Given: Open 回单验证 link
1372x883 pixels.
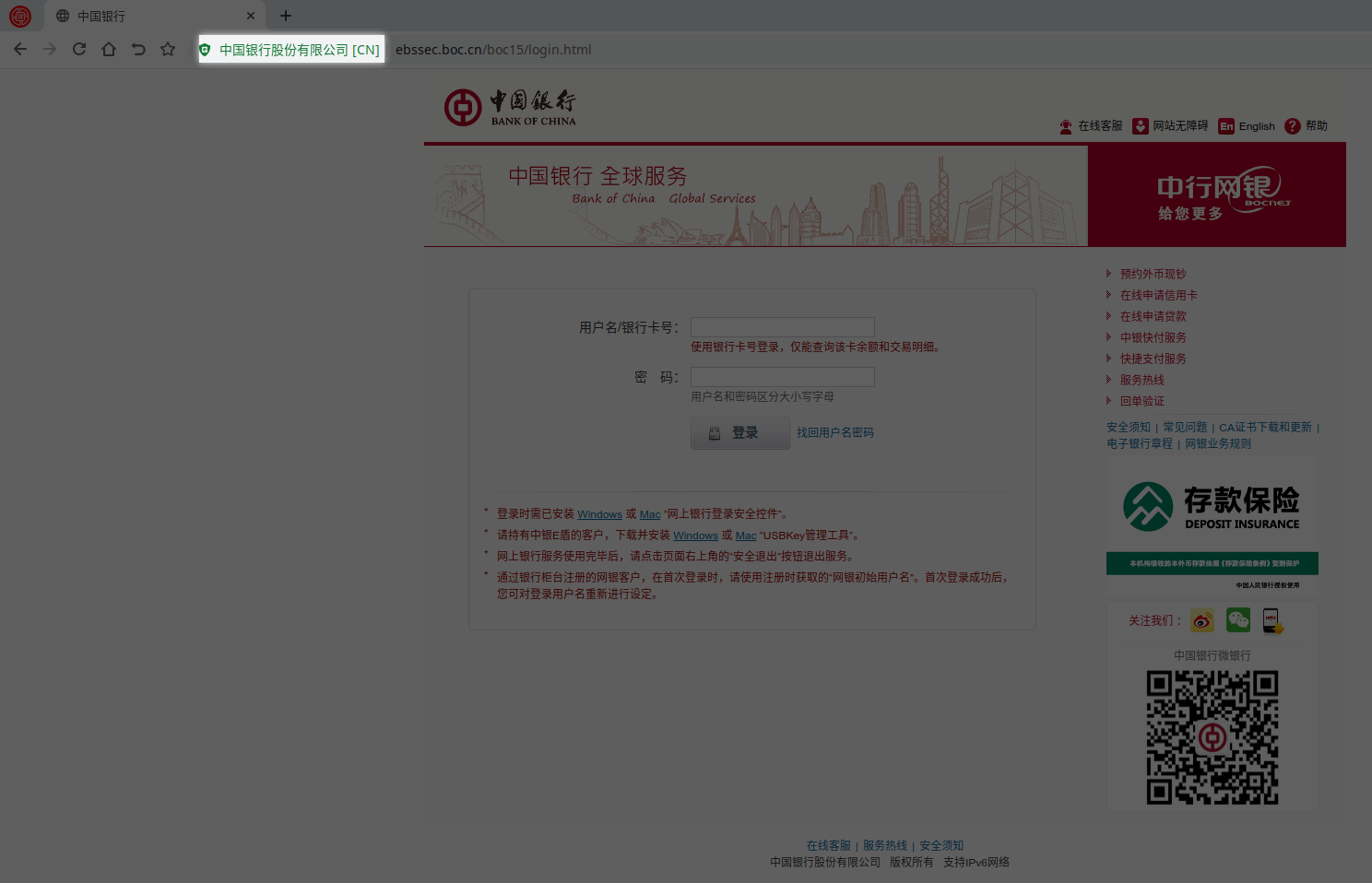Looking at the screenshot, I should tap(1142, 401).
